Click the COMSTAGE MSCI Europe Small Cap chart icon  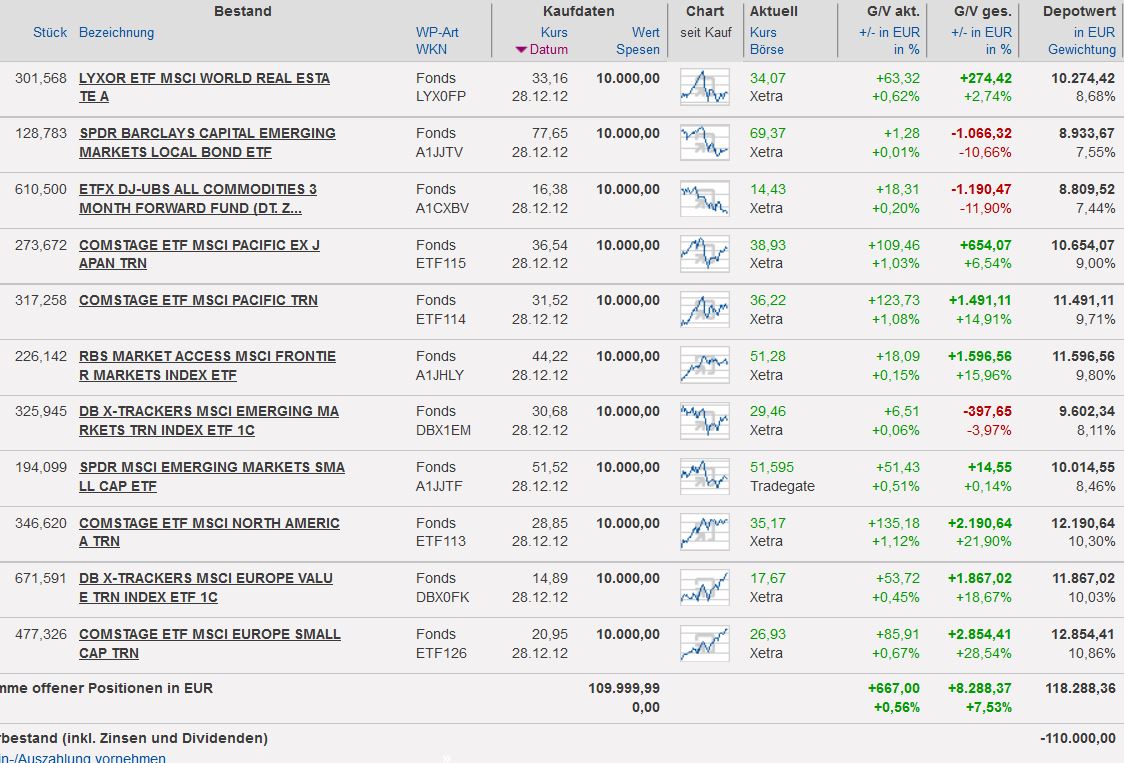pos(705,643)
